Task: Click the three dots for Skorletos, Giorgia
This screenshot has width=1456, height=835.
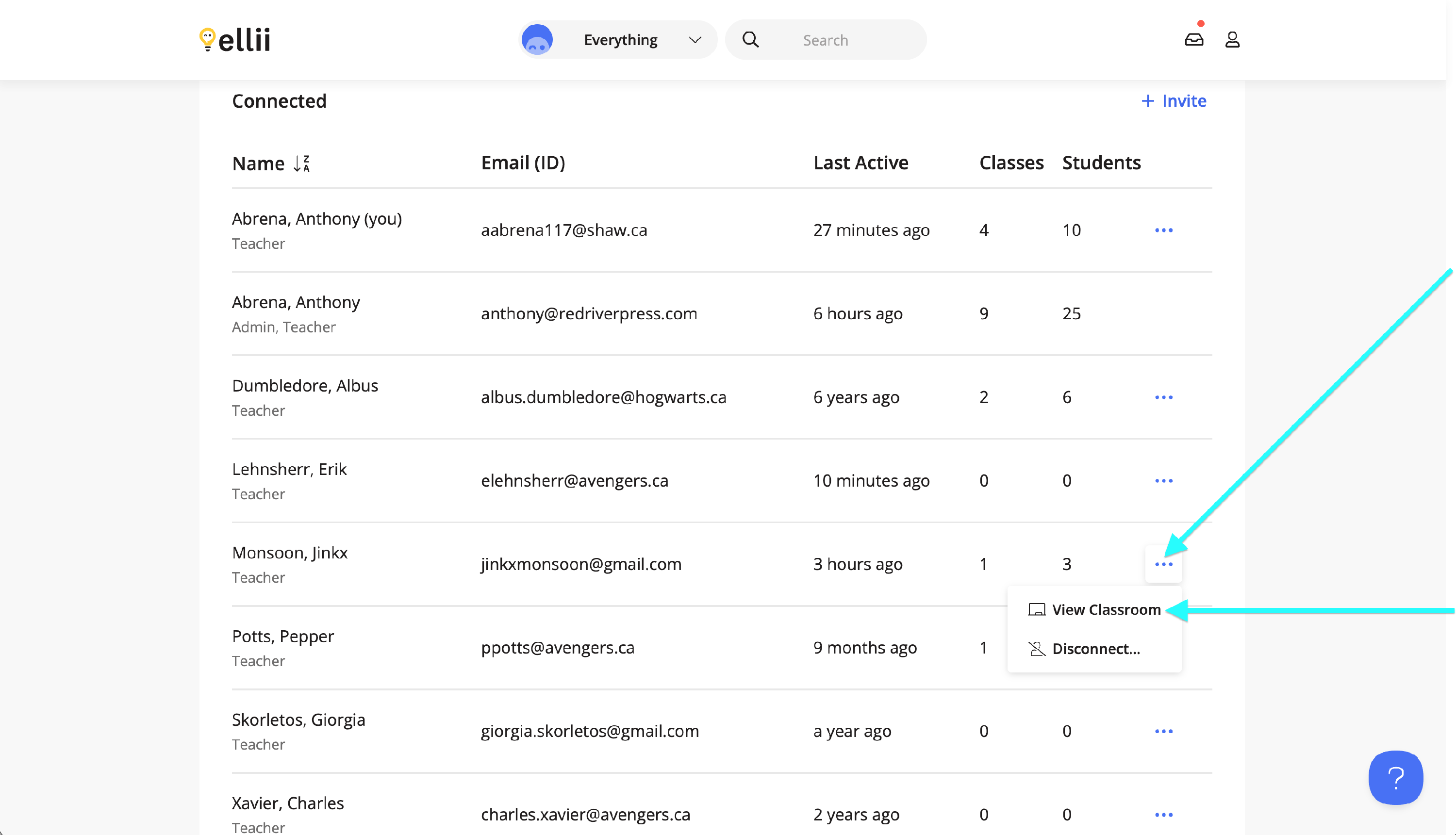Action: [x=1163, y=731]
